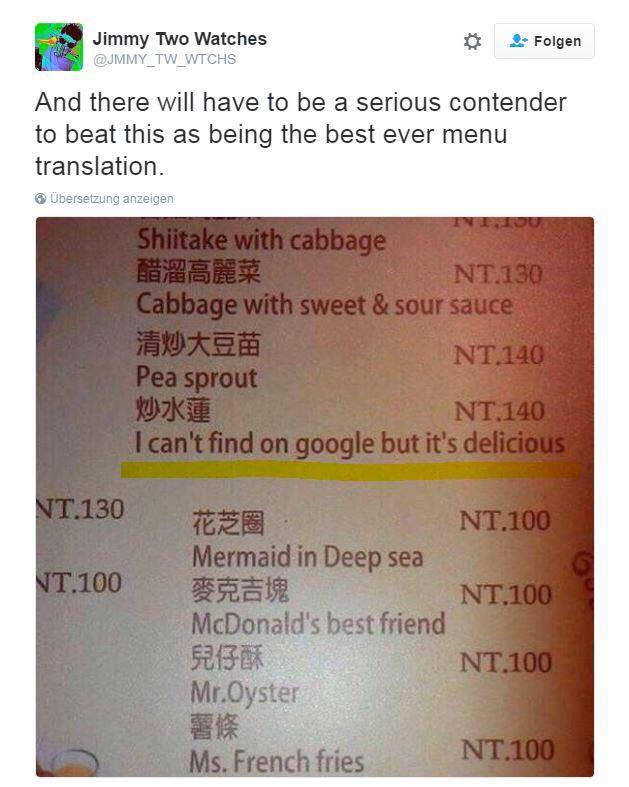Click the yellow highlight line in the photo
629x787 pixels.
pyautogui.click(x=348, y=468)
